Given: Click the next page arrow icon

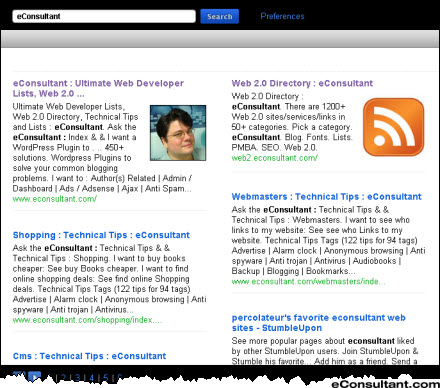Looking at the screenshot, I should click(x=34, y=377).
